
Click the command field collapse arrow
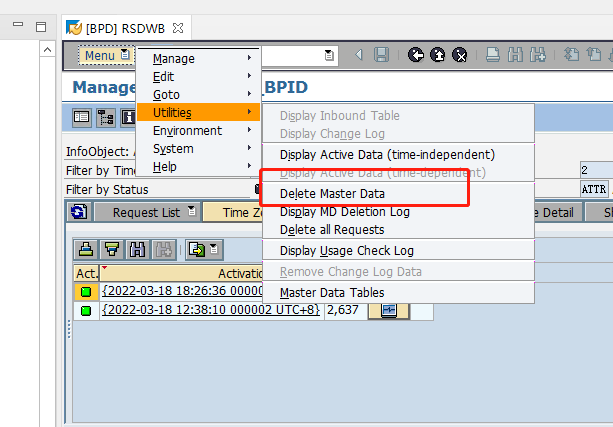point(358,55)
